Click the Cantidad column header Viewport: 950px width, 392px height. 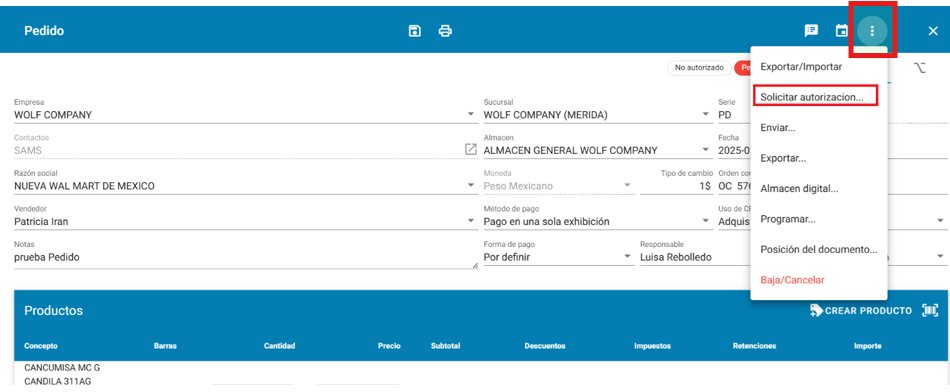(279, 346)
